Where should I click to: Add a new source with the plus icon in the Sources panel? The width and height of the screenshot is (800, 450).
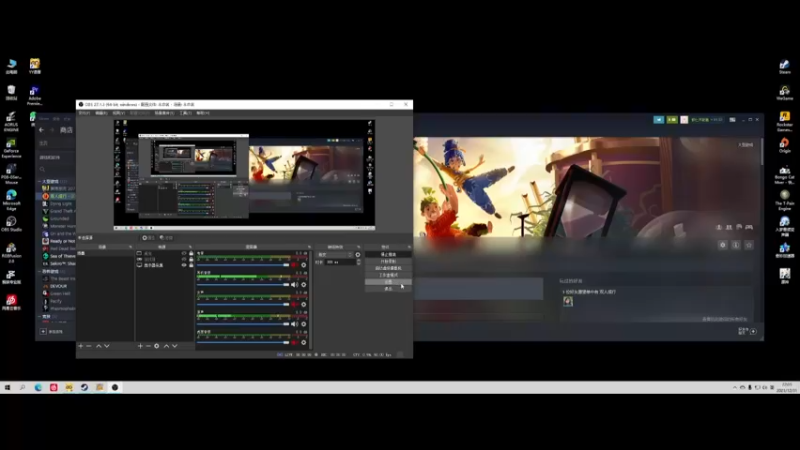140,346
